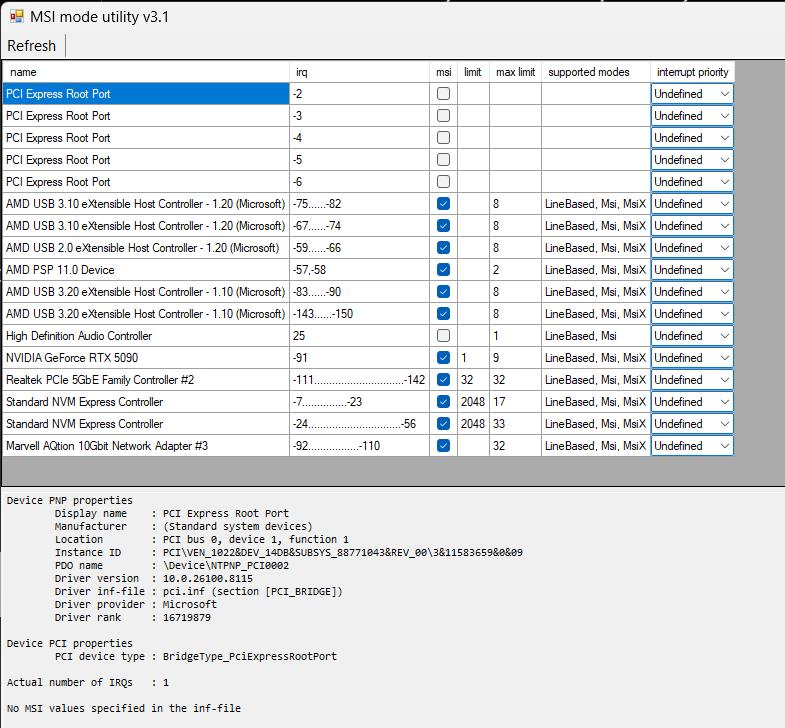The image size is (785, 728).
Task: Click the Refresh toolbar button
Action: pos(32,46)
